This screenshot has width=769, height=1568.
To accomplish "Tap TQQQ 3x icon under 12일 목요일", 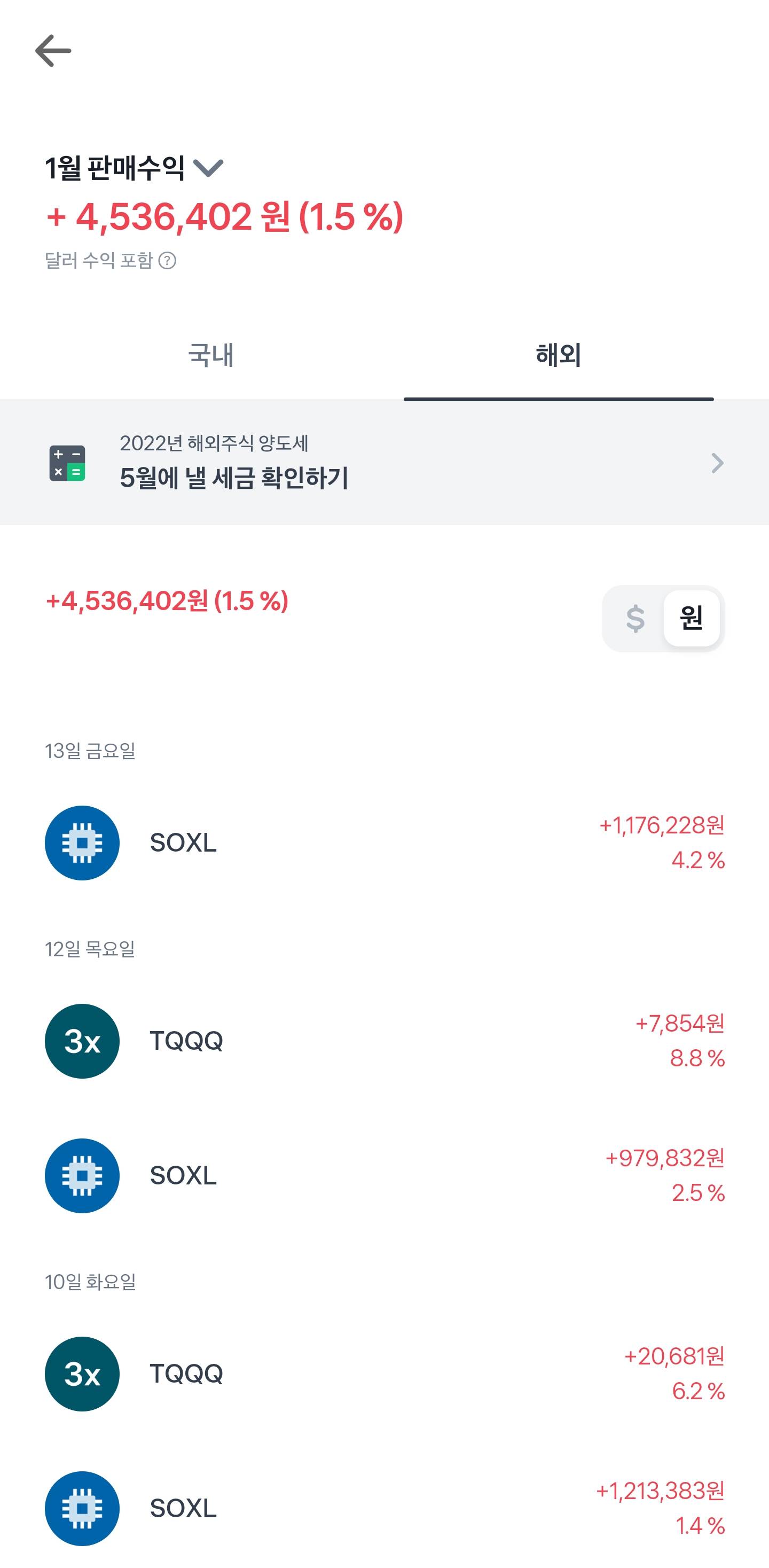I will click(x=82, y=1041).
